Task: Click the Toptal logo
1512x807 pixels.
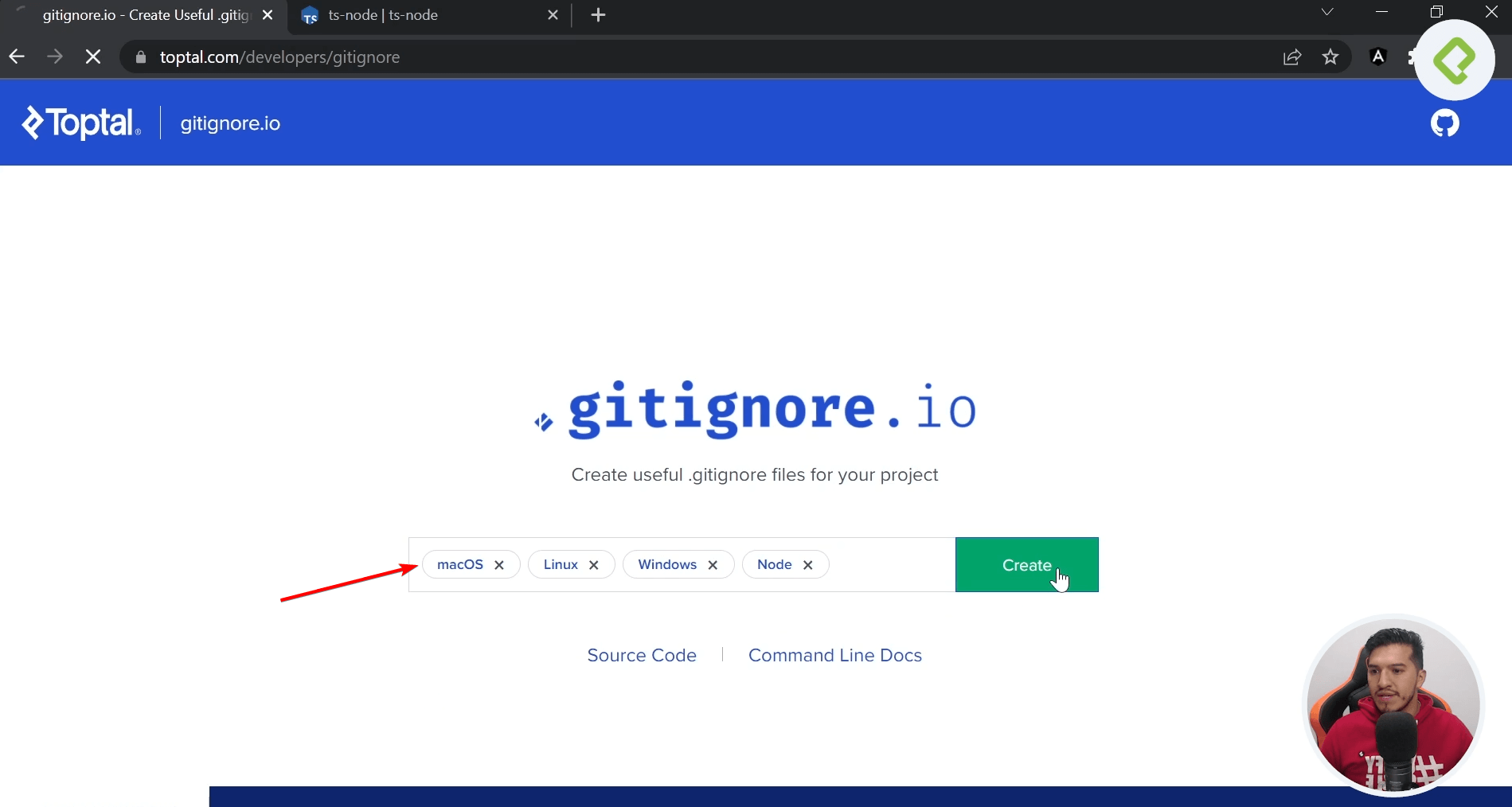Action: click(81, 123)
